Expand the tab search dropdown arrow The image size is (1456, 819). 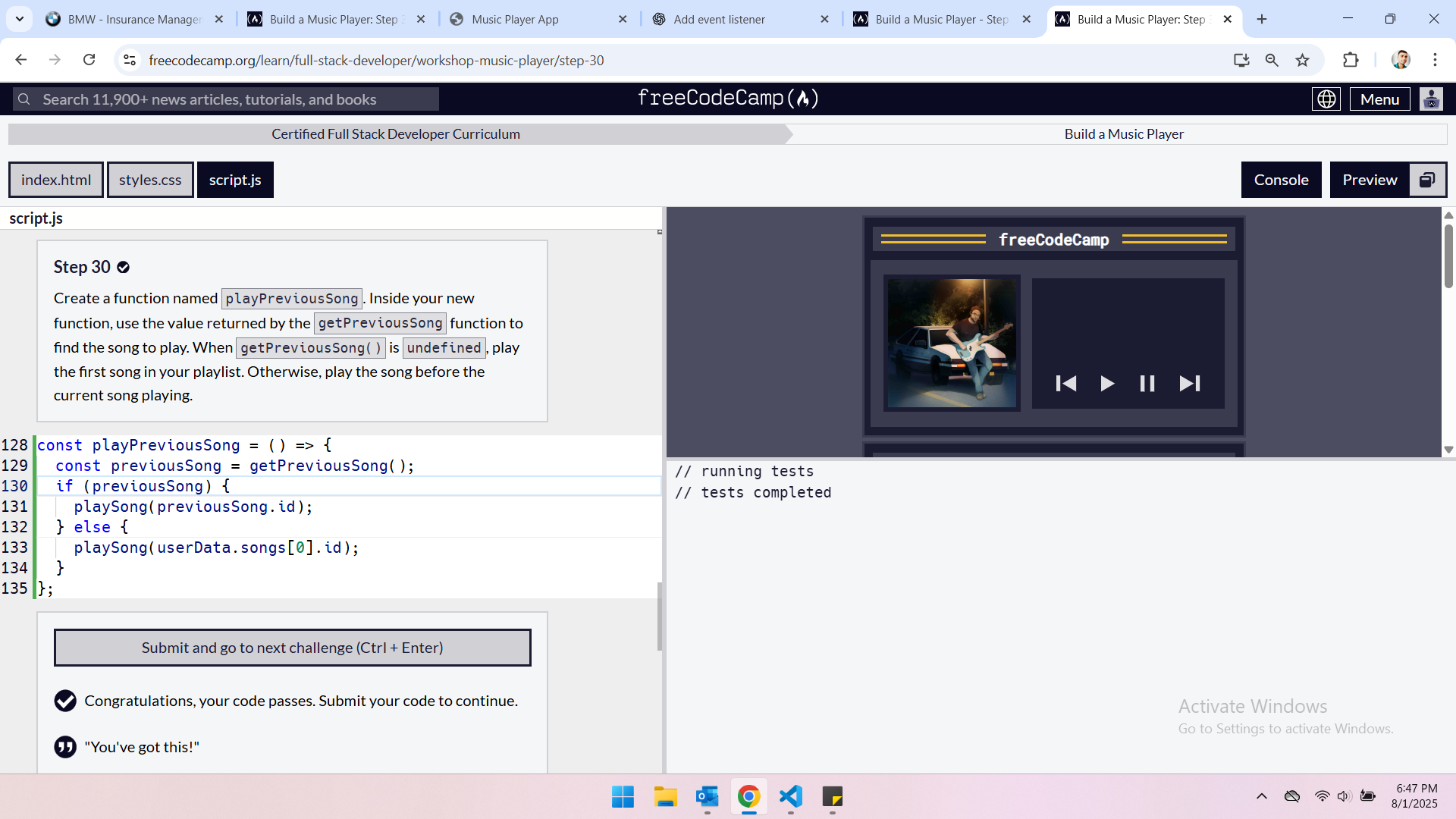point(20,19)
